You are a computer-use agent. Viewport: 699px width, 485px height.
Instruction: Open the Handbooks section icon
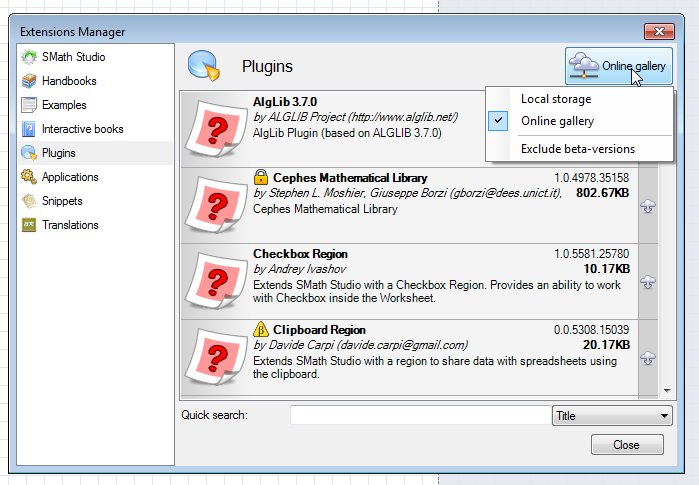click(x=29, y=81)
